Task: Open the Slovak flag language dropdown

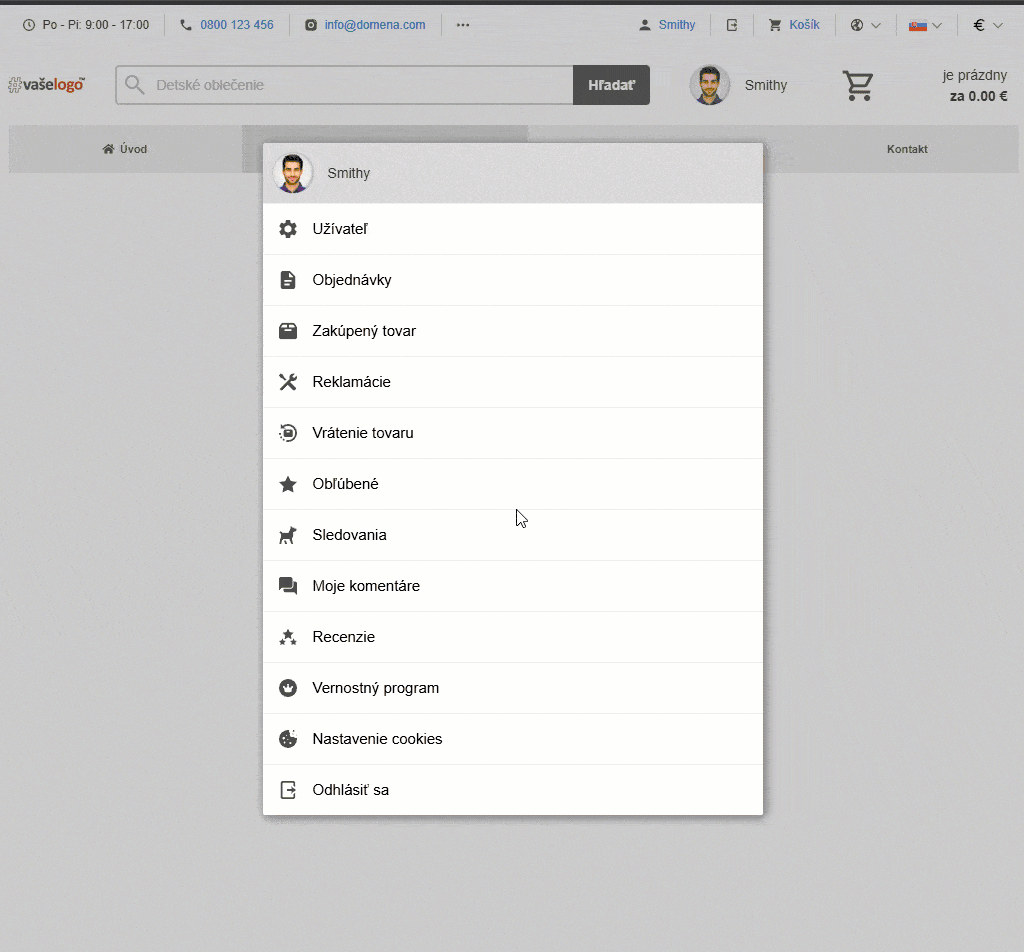Action: (x=925, y=25)
